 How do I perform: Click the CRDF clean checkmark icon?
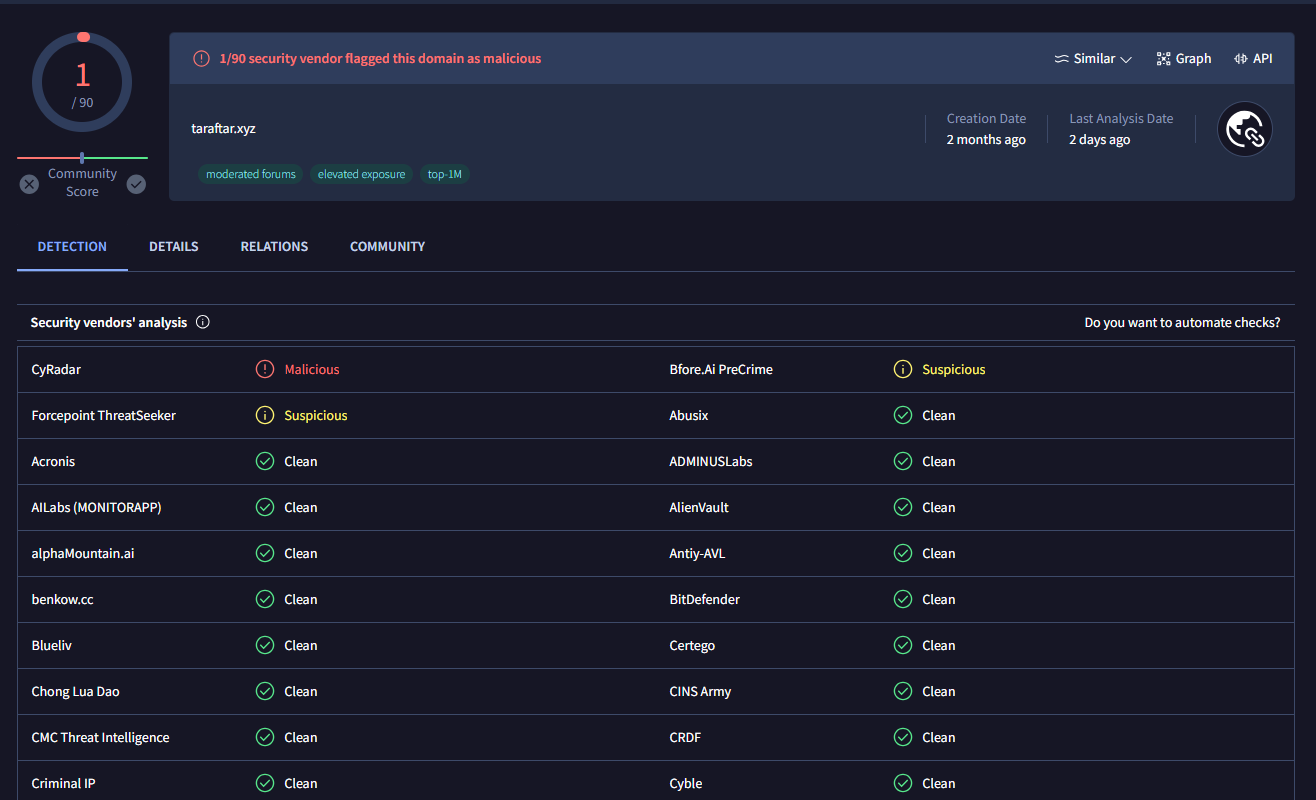[903, 737]
